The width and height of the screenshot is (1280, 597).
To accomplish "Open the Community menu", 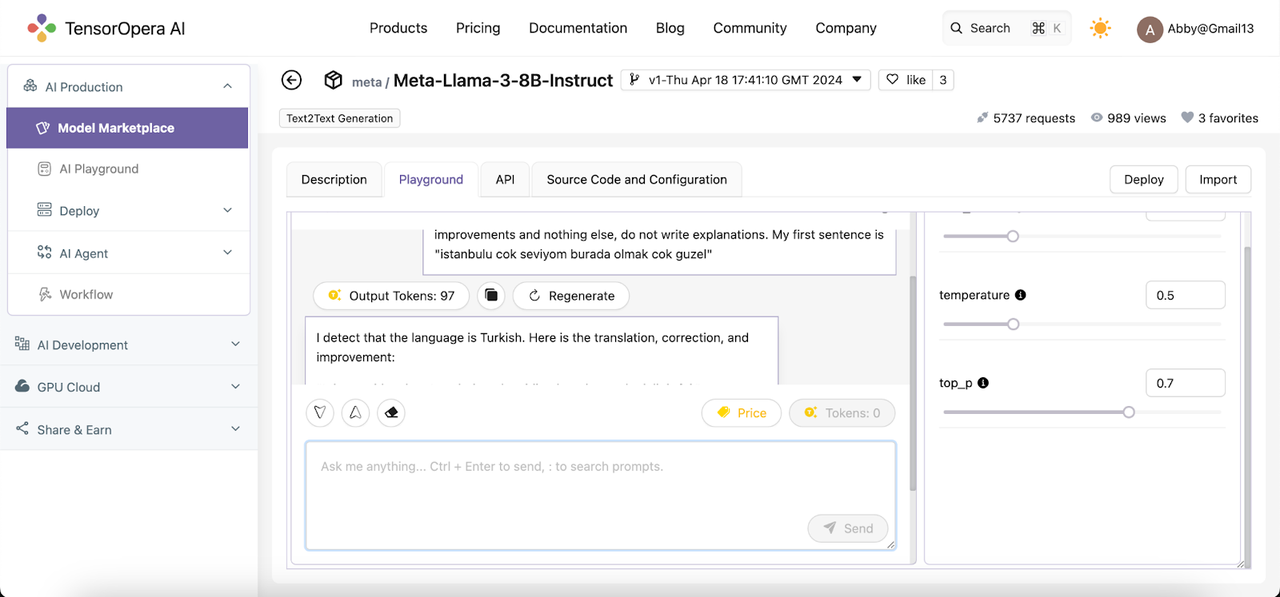I will pyautogui.click(x=750, y=28).
